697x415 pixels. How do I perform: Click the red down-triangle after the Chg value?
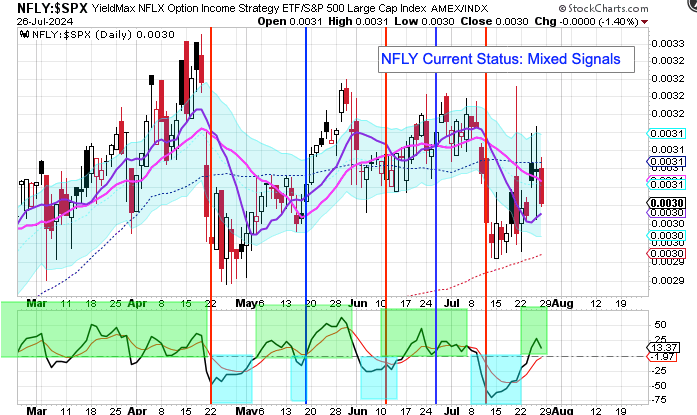point(685,20)
